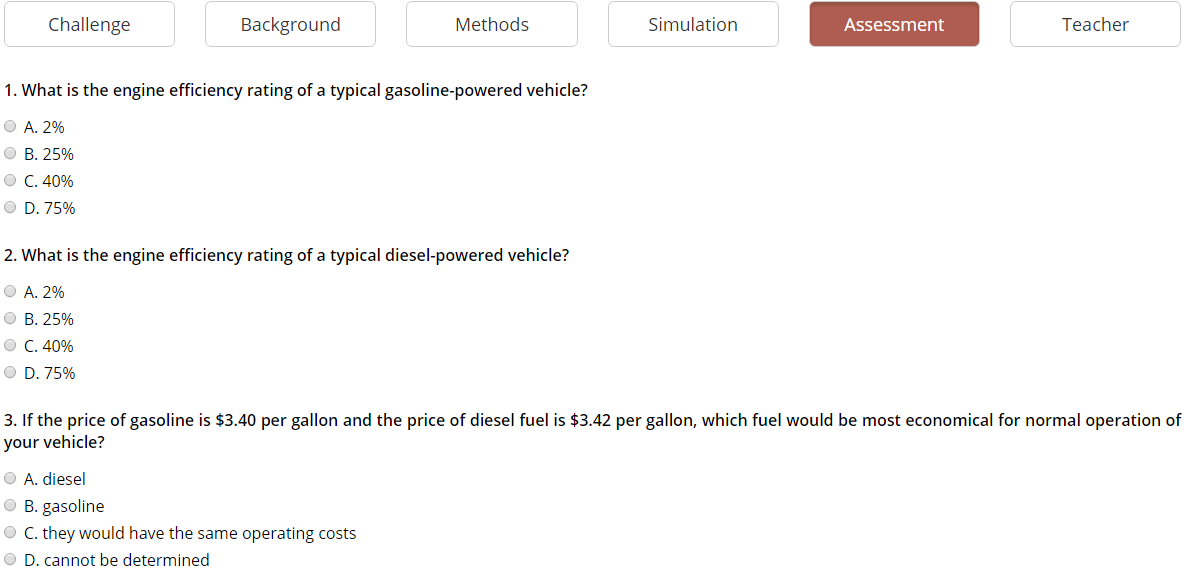Open the Teacher tab
The image size is (1186, 573).
click(1095, 24)
